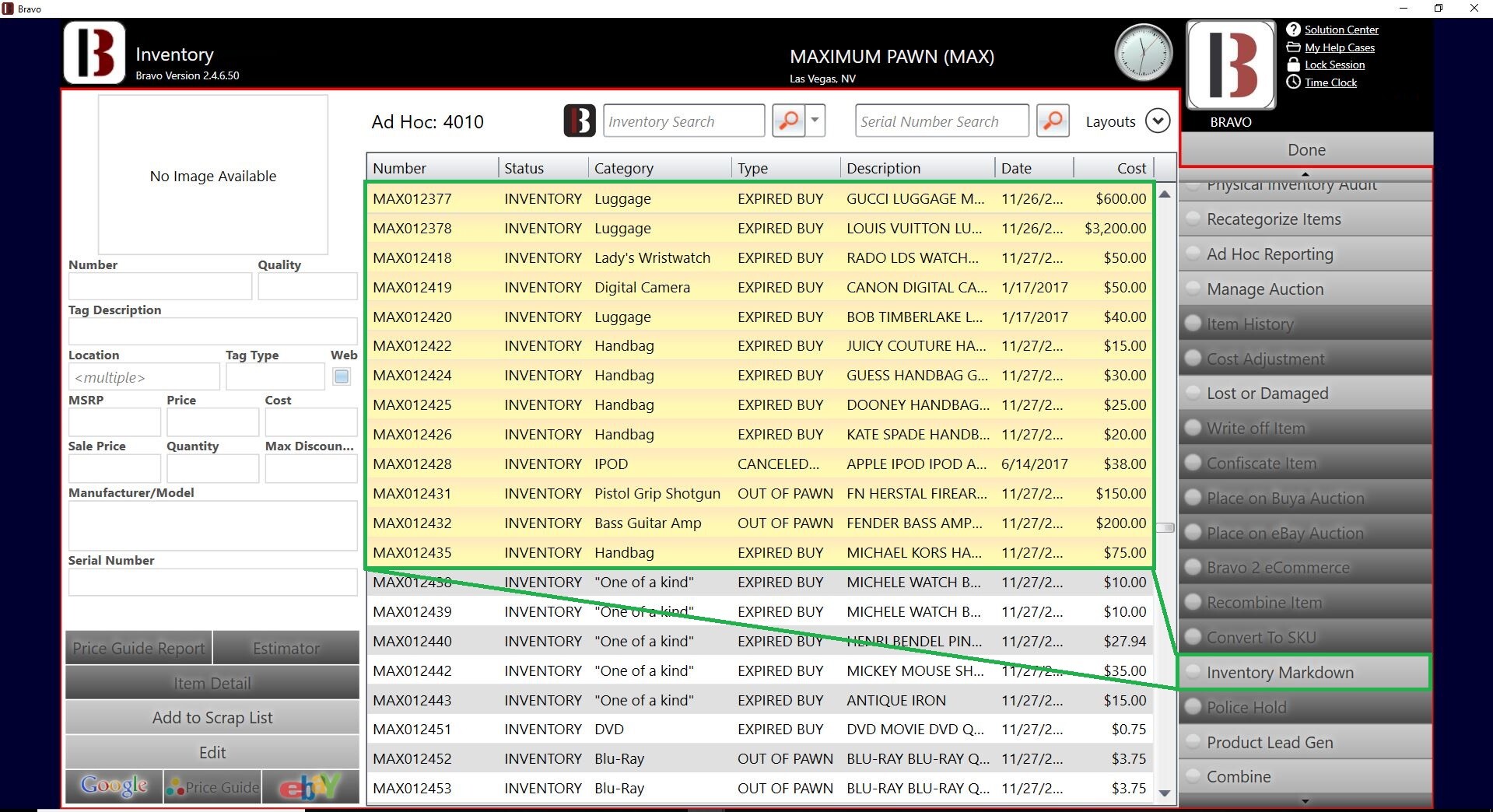Select the Product Lead Gen option
Viewport: 1493px width, 812px height.
click(x=1305, y=742)
